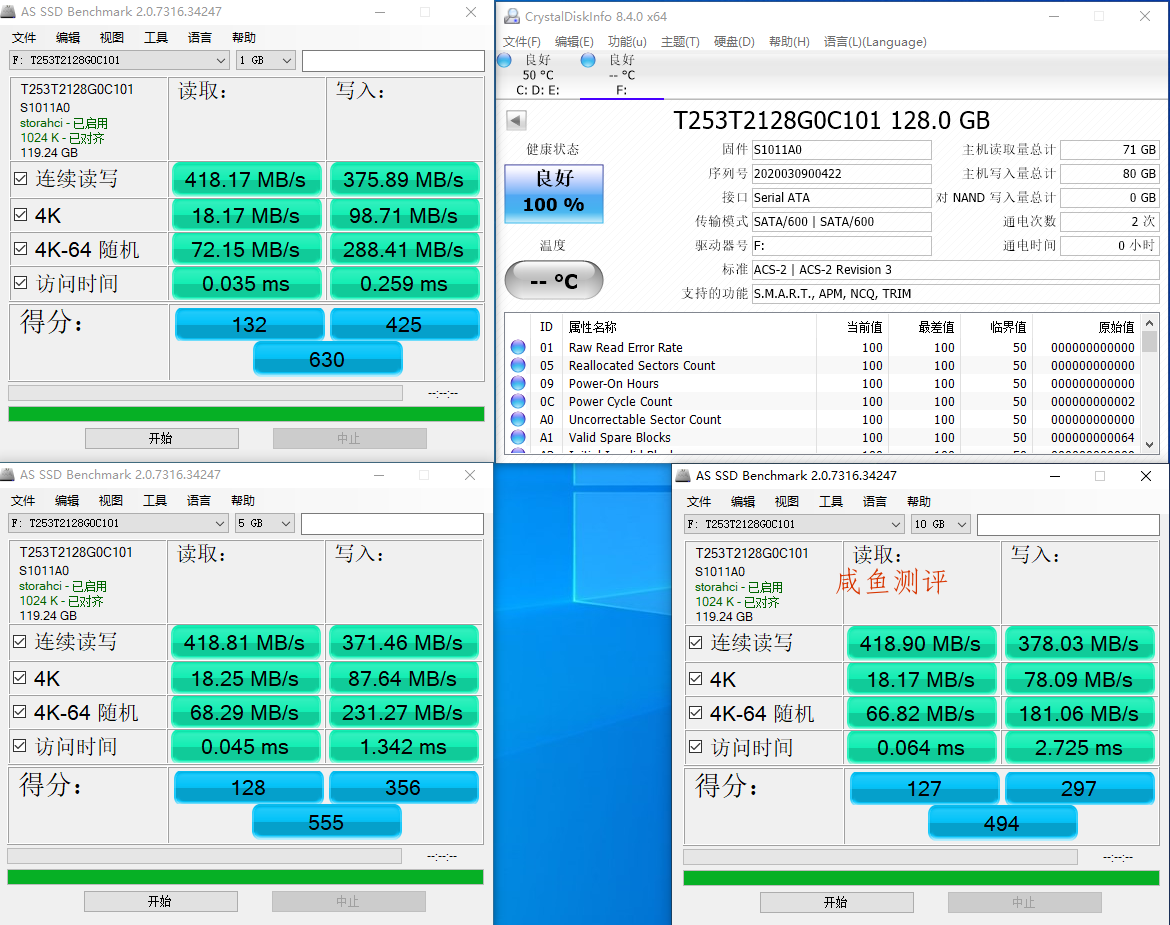This screenshot has height=925, width=1170.
Task: Click the SMART attribute list scrollbar thumb
Action: [1150, 342]
